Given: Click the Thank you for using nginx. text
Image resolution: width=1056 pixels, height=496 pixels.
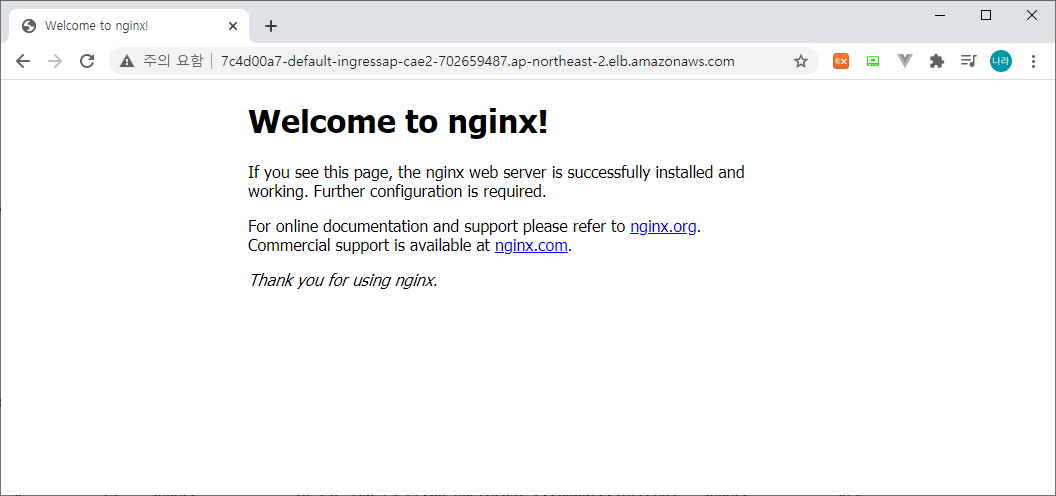Looking at the screenshot, I should click(343, 280).
